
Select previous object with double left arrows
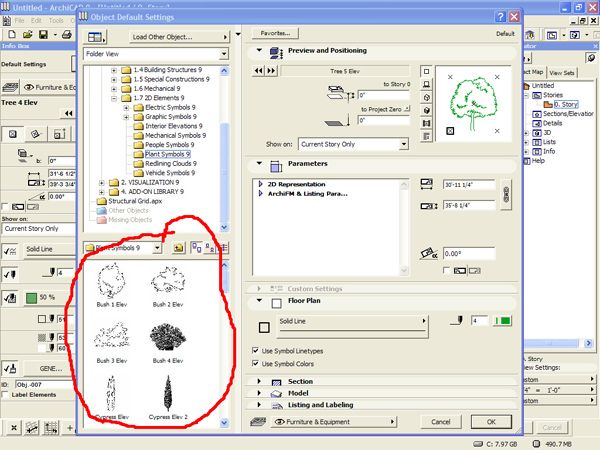point(259,71)
